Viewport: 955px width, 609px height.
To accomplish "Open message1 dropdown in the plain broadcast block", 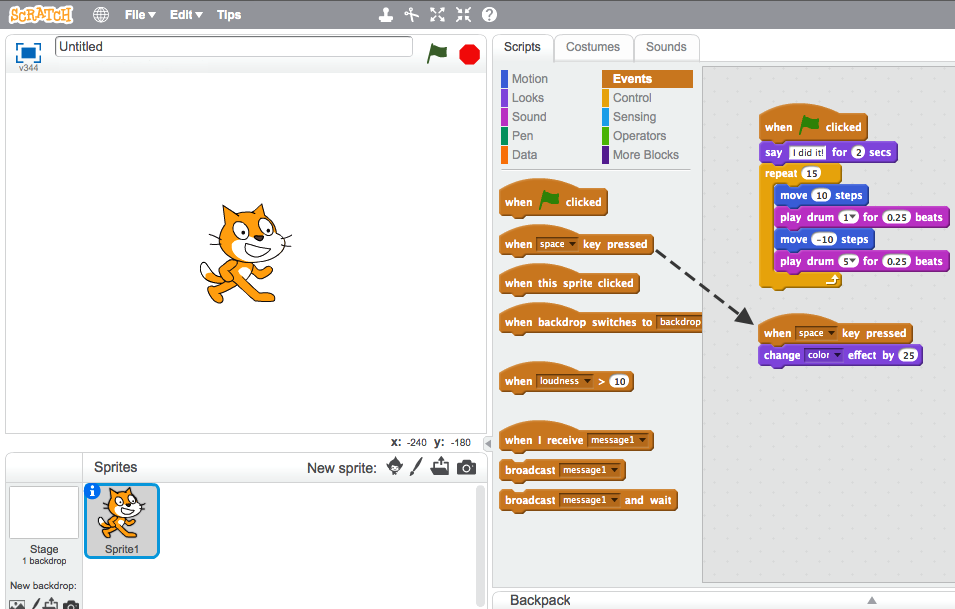I will [x=590, y=470].
